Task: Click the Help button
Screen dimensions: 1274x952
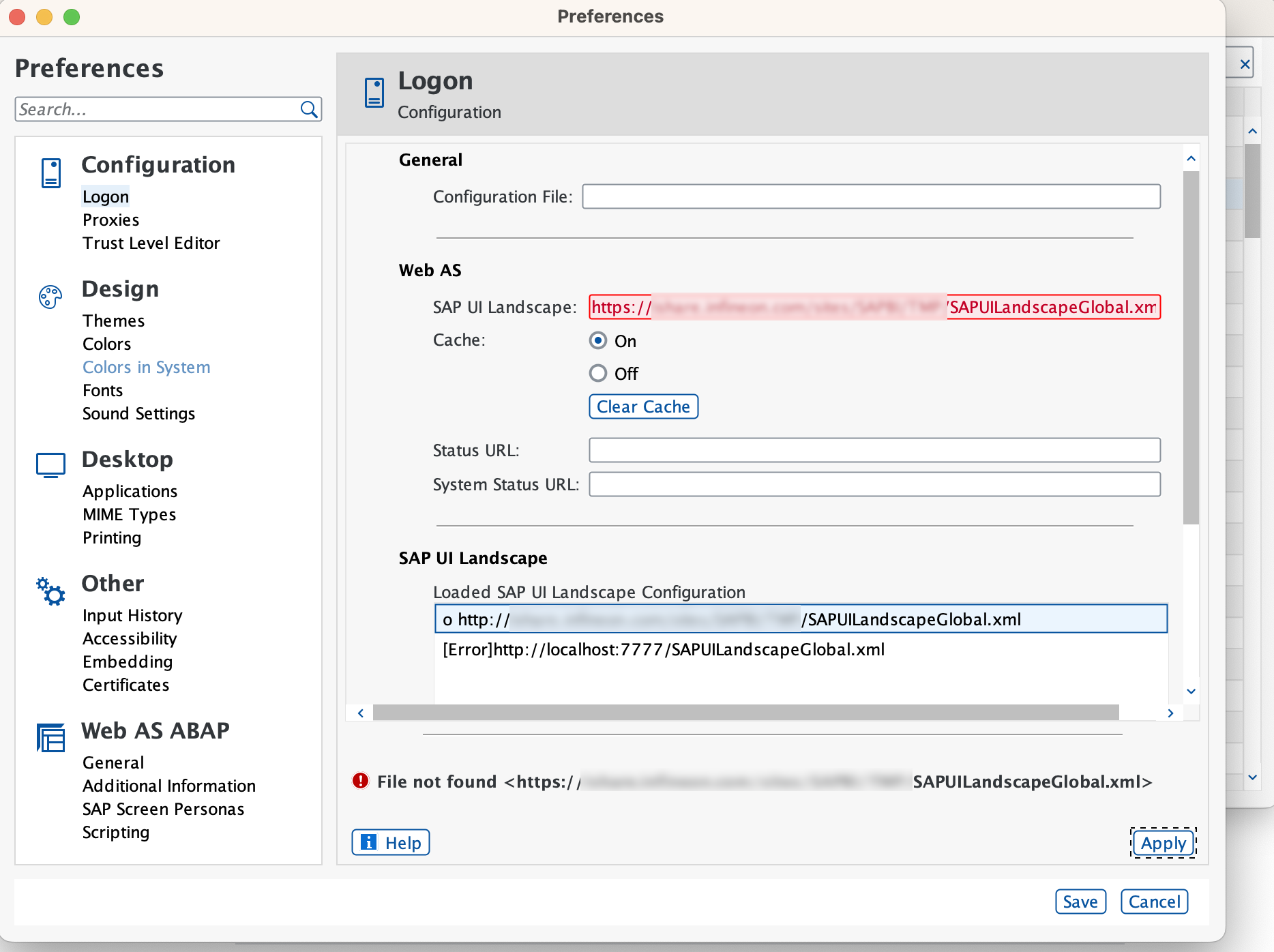Action: [x=391, y=842]
